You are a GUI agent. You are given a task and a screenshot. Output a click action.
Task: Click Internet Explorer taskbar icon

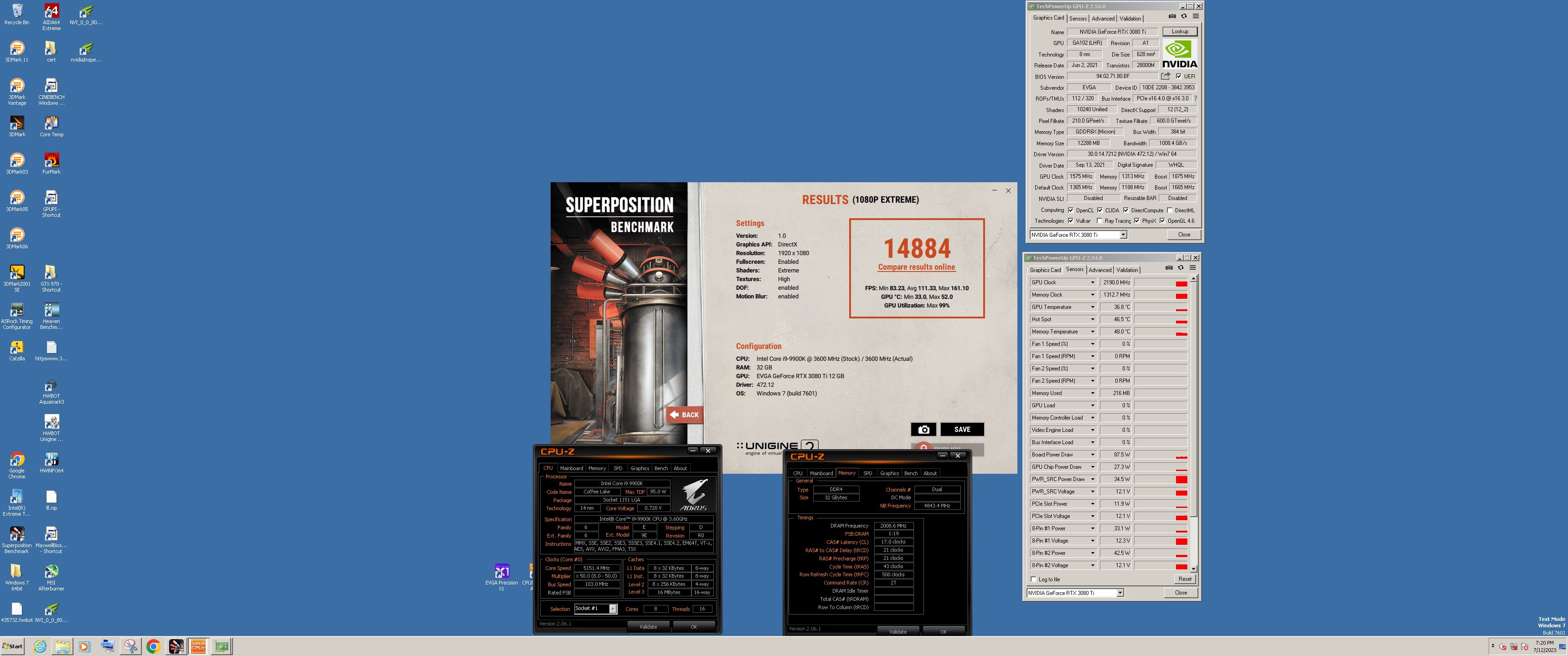pyautogui.click(x=40, y=646)
